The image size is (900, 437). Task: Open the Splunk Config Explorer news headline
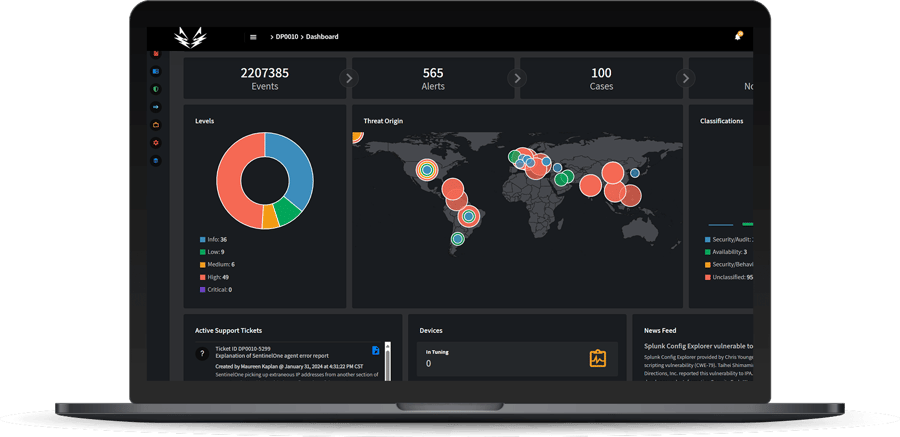click(x=698, y=346)
